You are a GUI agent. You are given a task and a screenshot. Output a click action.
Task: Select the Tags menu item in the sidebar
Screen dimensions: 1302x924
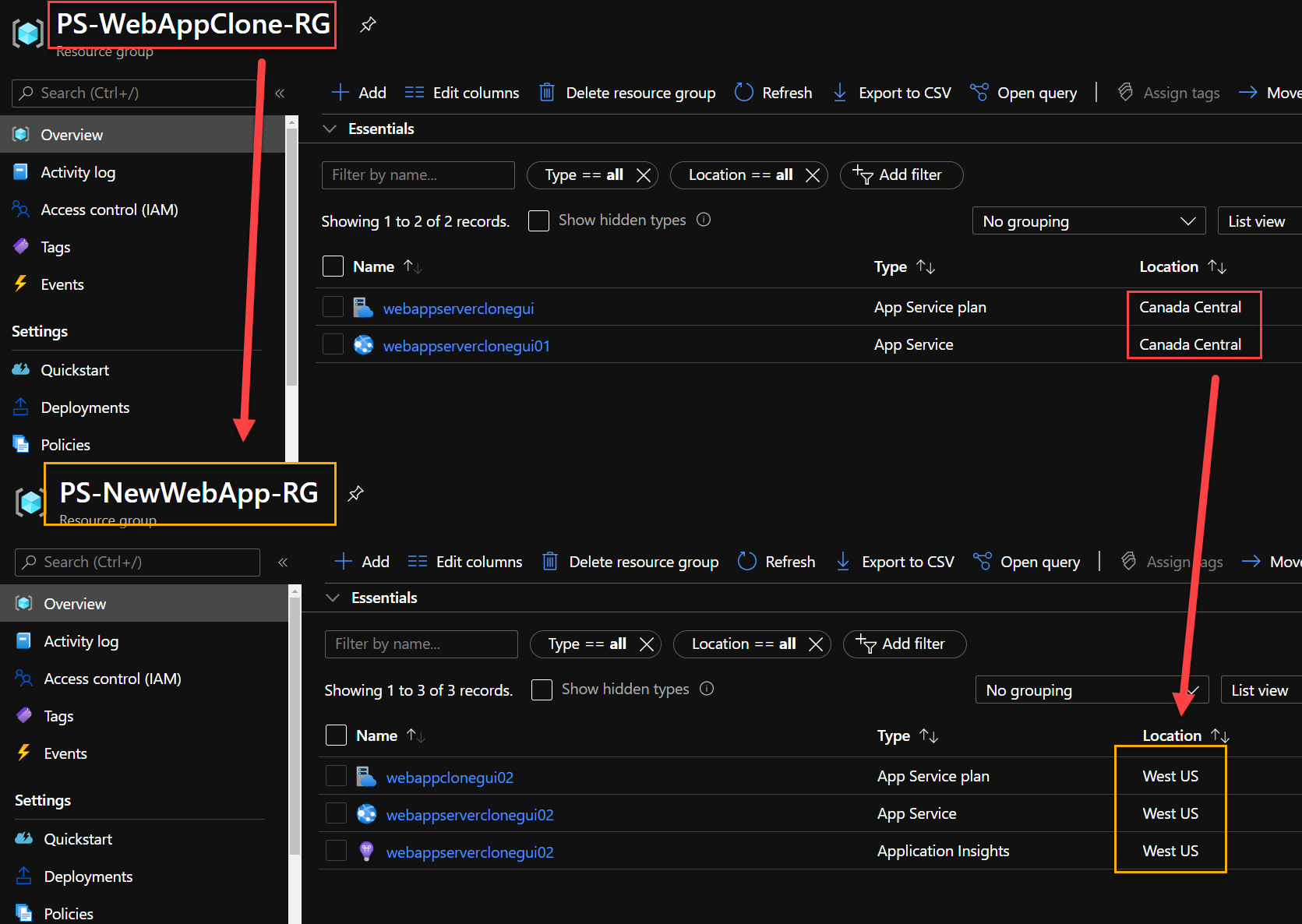[54, 246]
